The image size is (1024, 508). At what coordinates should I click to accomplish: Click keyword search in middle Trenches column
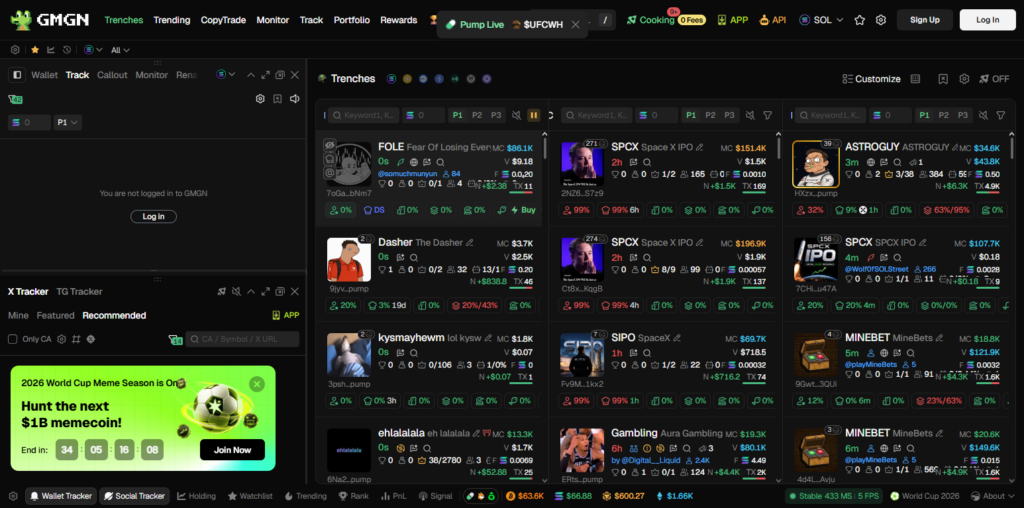point(596,115)
